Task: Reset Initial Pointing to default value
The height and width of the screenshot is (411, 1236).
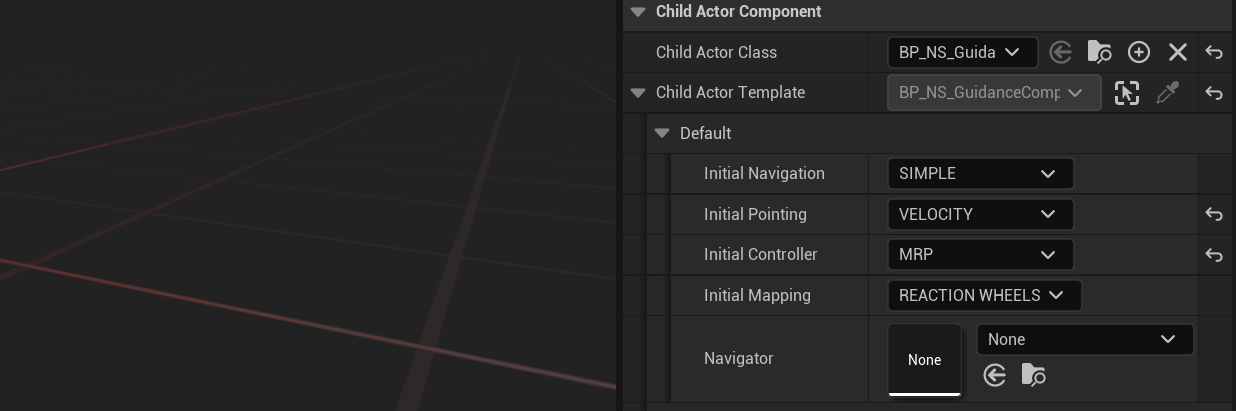Action: tap(1214, 214)
